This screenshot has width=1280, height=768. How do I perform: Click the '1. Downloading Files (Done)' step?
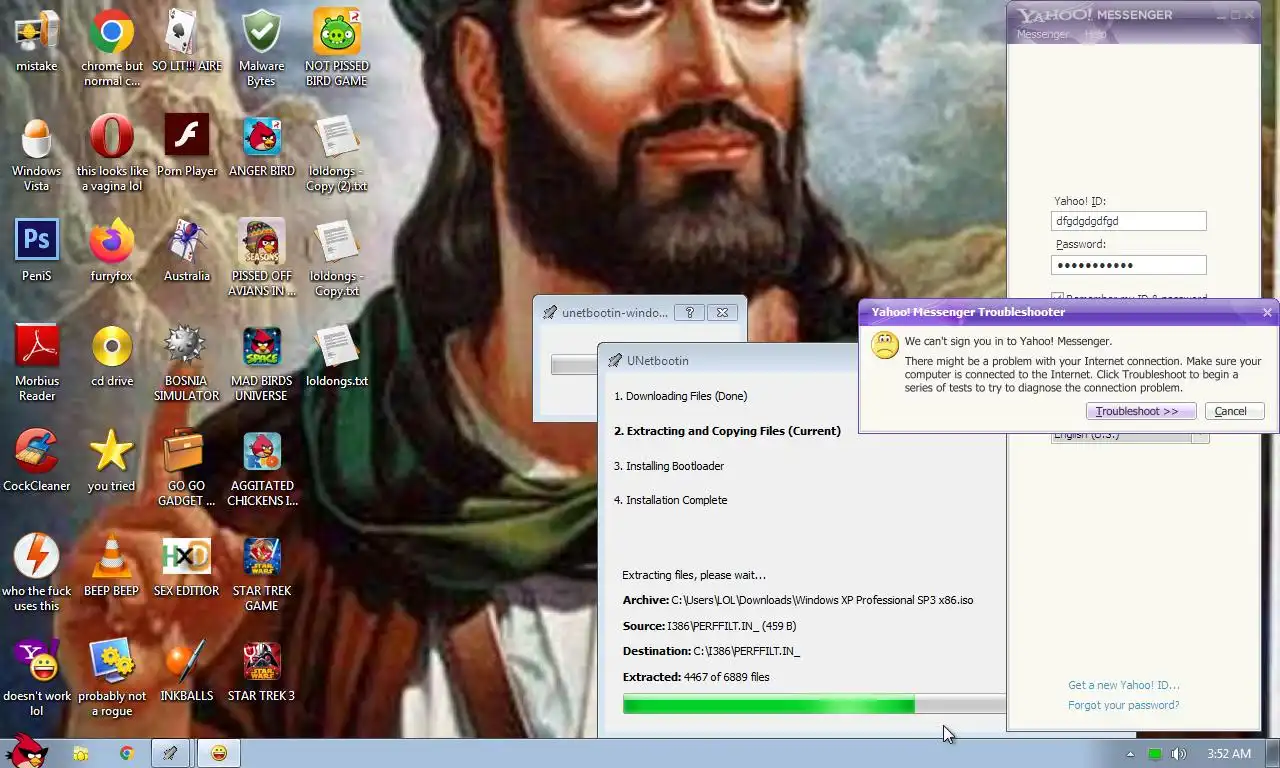(x=680, y=396)
